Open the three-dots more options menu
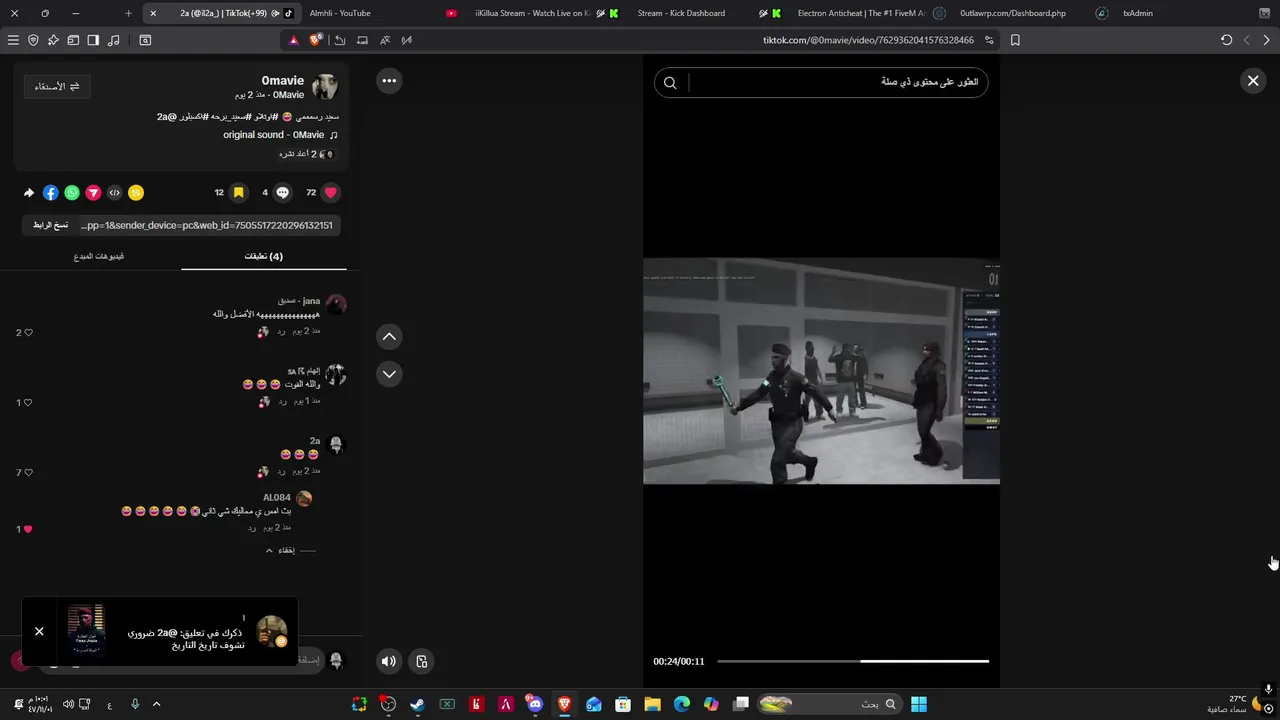1280x720 pixels. (x=389, y=80)
